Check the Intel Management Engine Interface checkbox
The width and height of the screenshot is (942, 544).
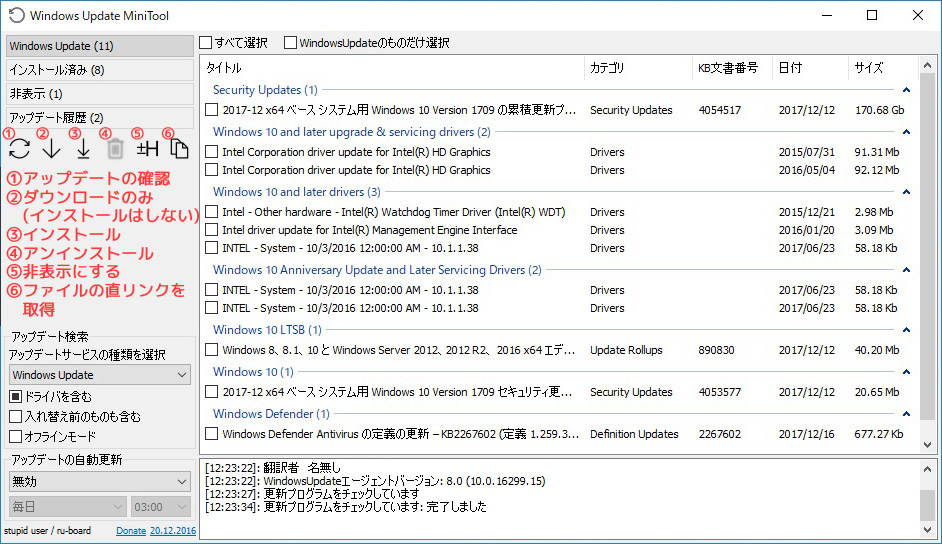[211, 230]
